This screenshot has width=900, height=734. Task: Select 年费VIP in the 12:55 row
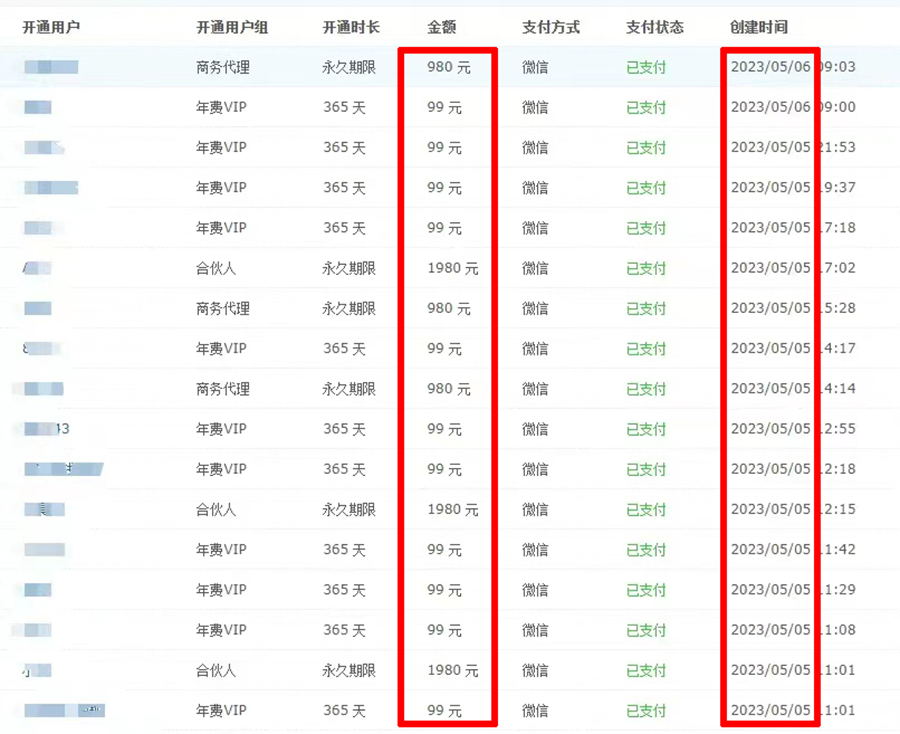pos(221,429)
